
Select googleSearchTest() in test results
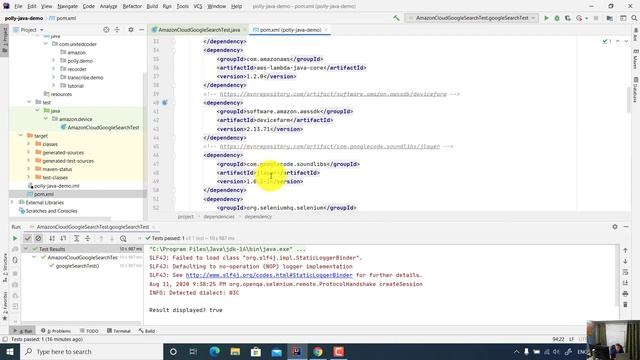point(77,266)
